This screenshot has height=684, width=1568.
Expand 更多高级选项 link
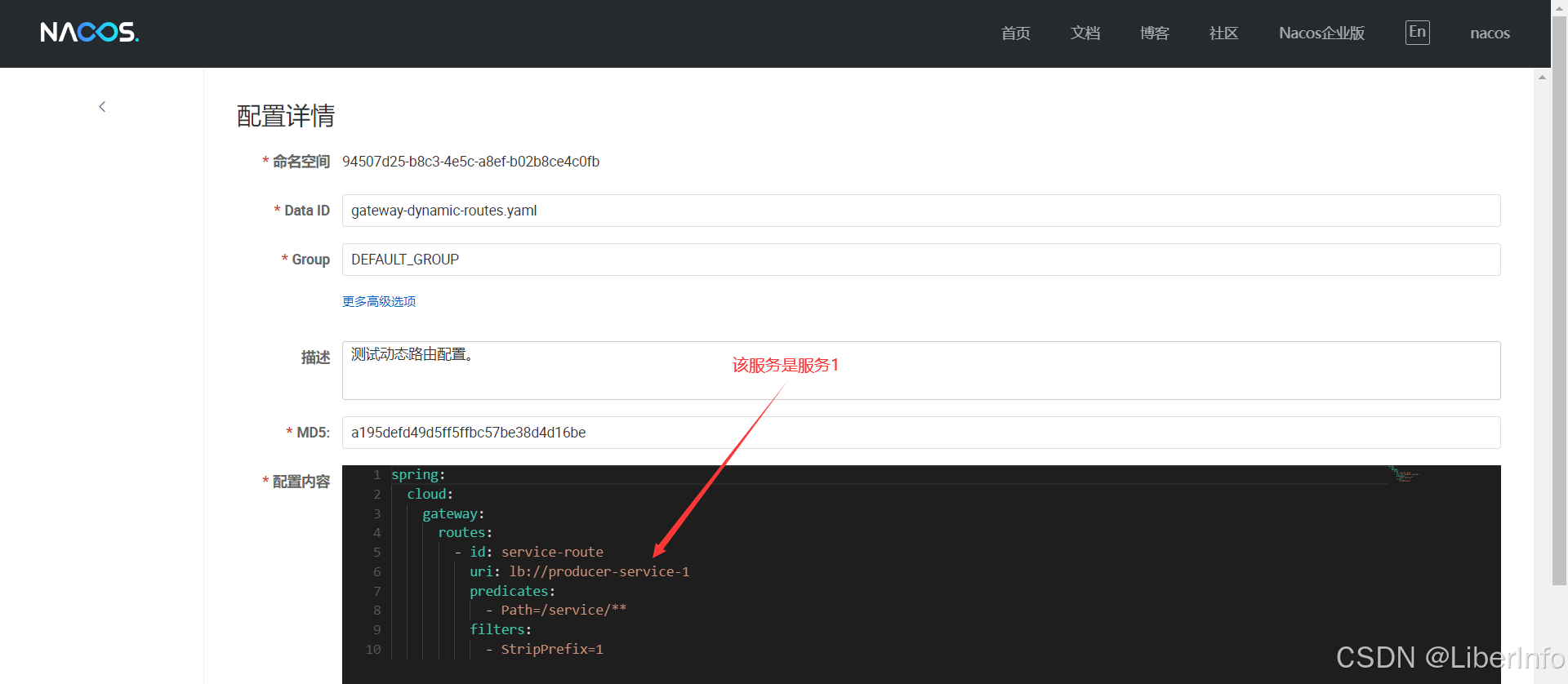379,301
